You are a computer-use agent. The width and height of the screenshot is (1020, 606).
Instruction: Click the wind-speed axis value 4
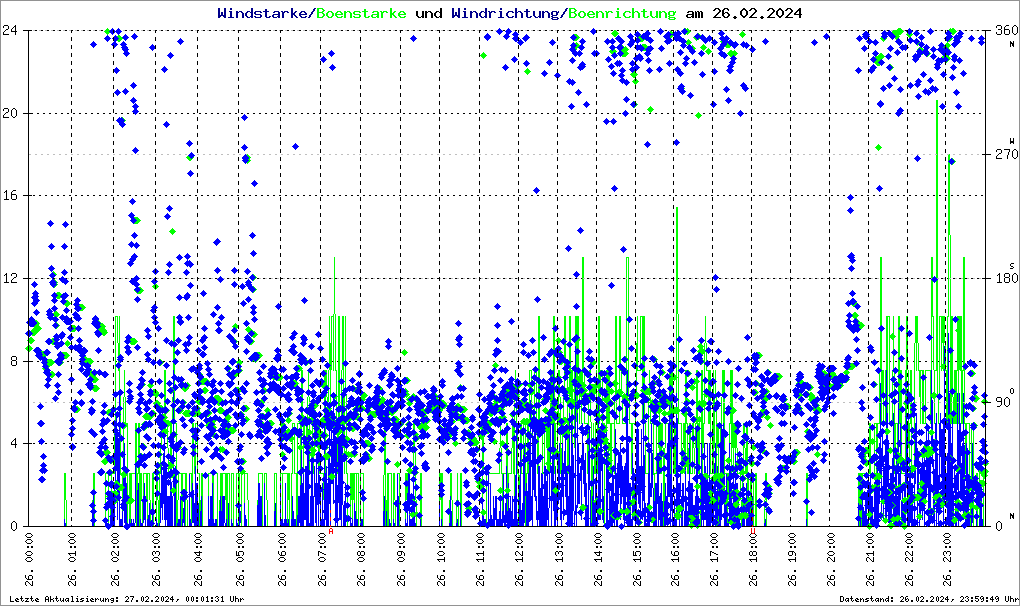14,443
